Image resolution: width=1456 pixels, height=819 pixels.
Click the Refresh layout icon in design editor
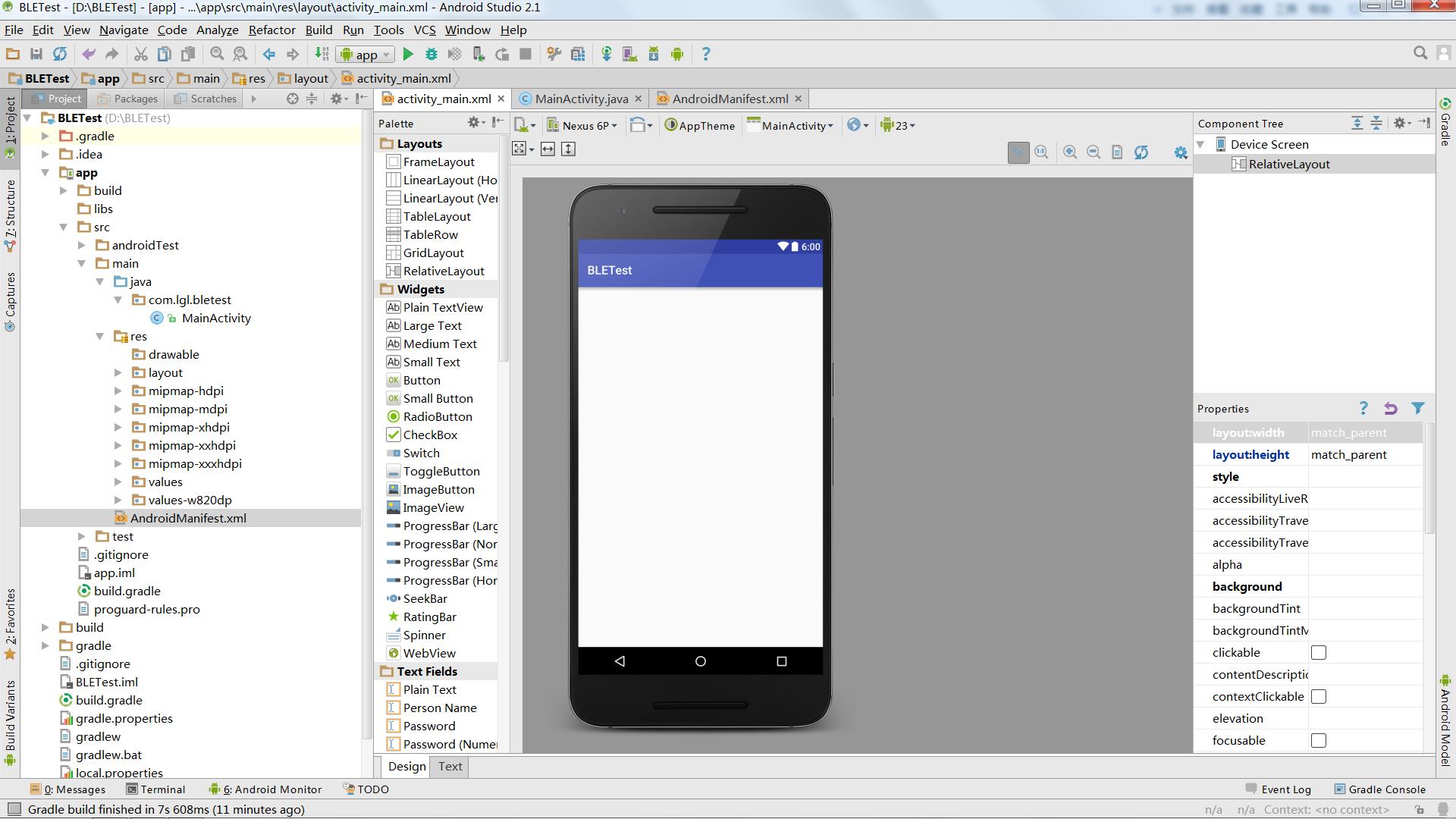point(1142,152)
